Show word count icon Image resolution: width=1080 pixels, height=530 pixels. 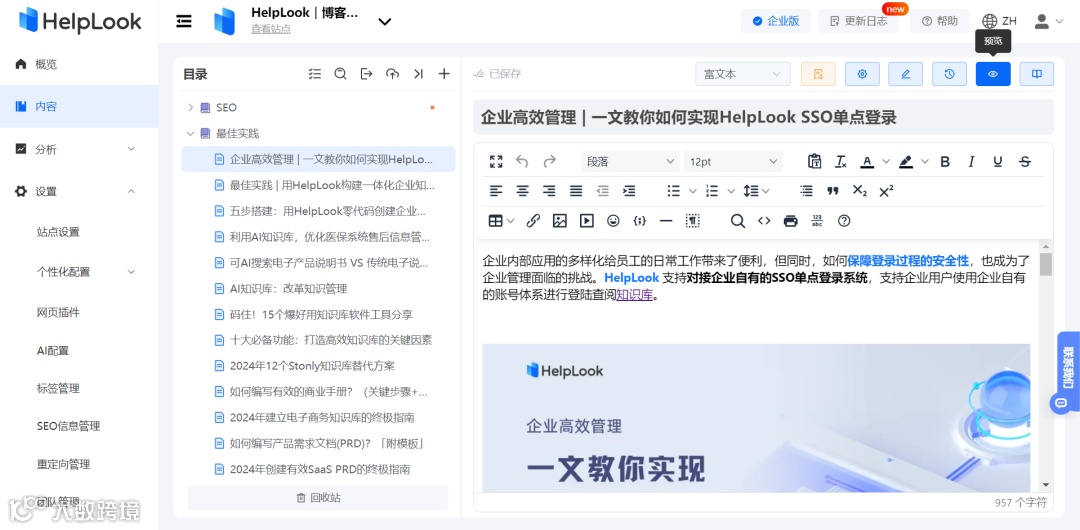pyautogui.click(x=818, y=221)
